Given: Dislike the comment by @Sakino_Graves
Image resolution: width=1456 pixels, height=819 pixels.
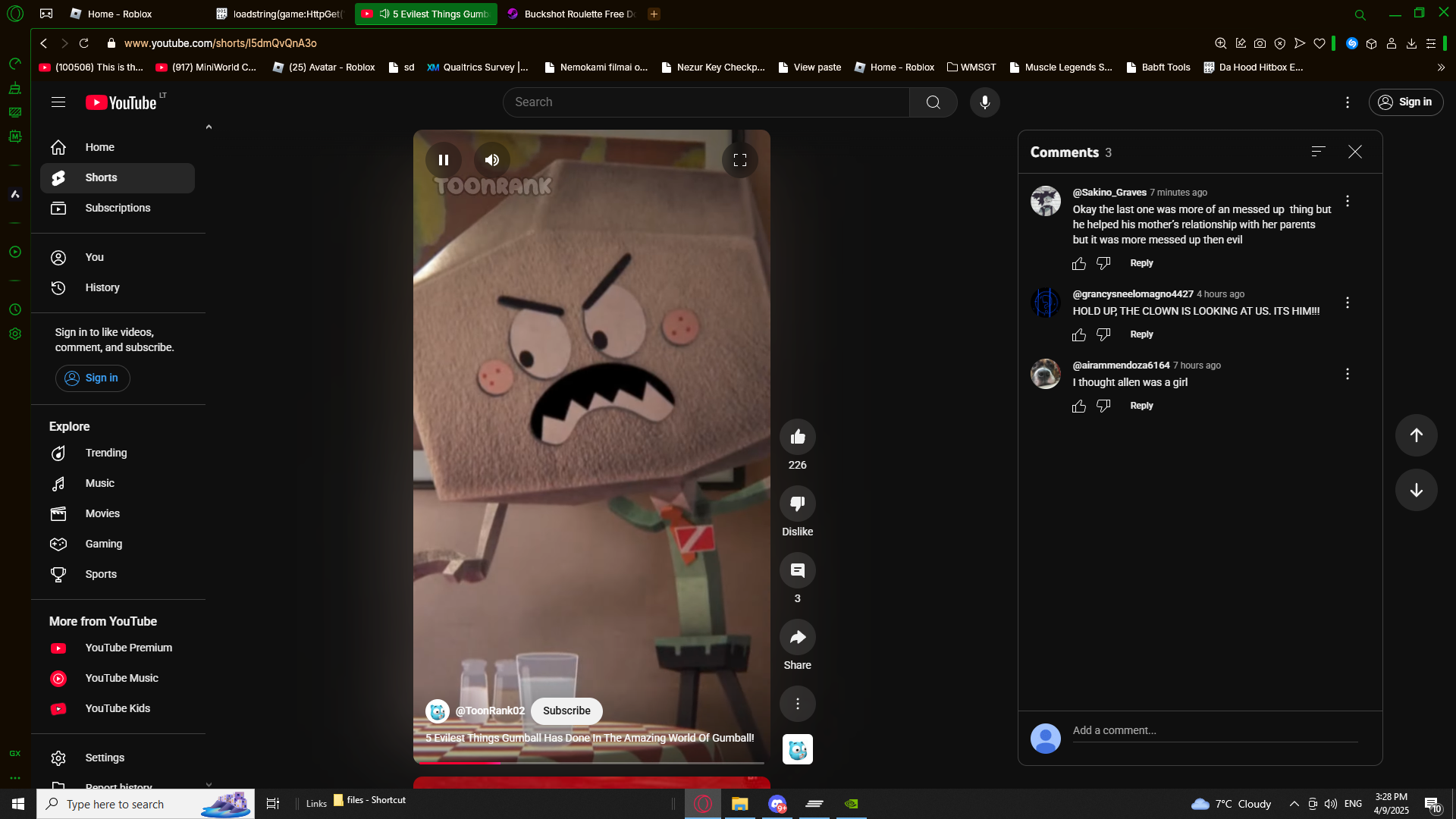Looking at the screenshot, I should tap(1103, 263).
